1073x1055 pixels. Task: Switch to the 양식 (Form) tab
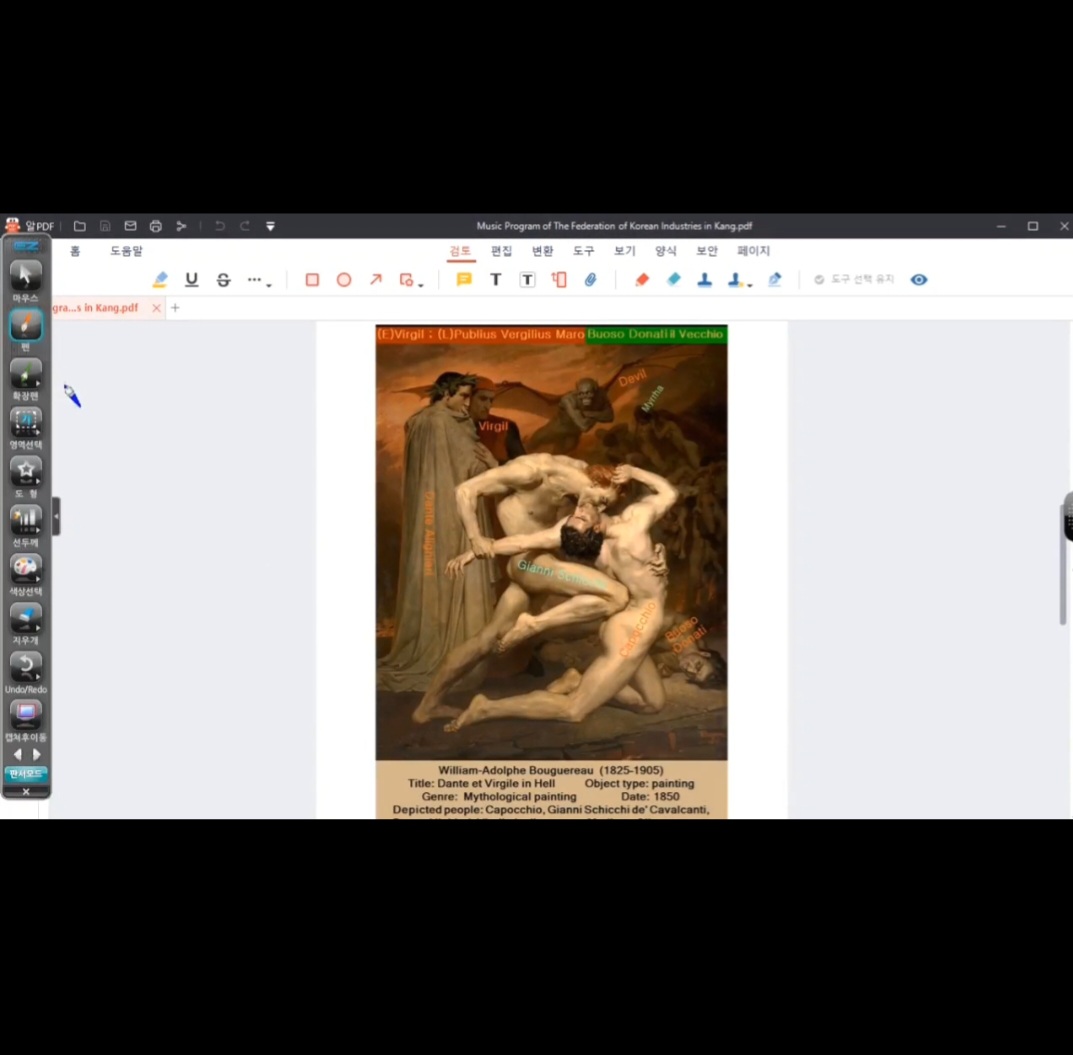[666, 251]
